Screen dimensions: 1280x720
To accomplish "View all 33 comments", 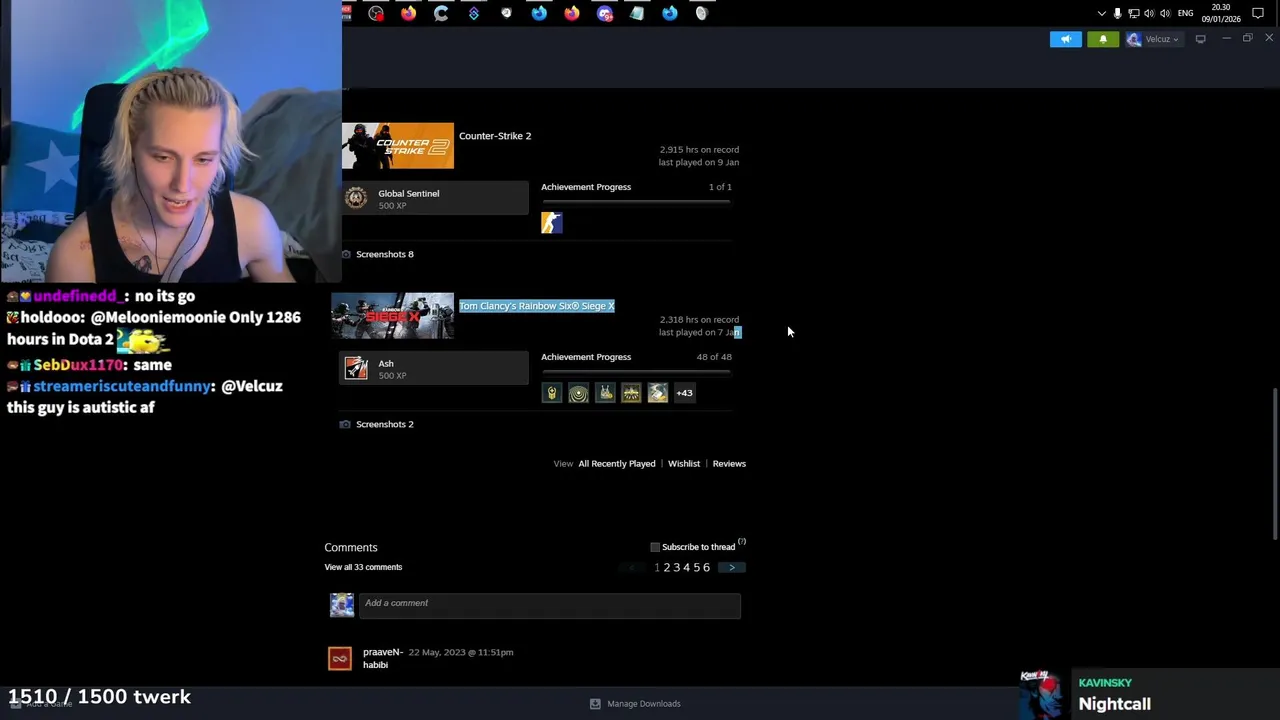I will (x=363, y=567).
